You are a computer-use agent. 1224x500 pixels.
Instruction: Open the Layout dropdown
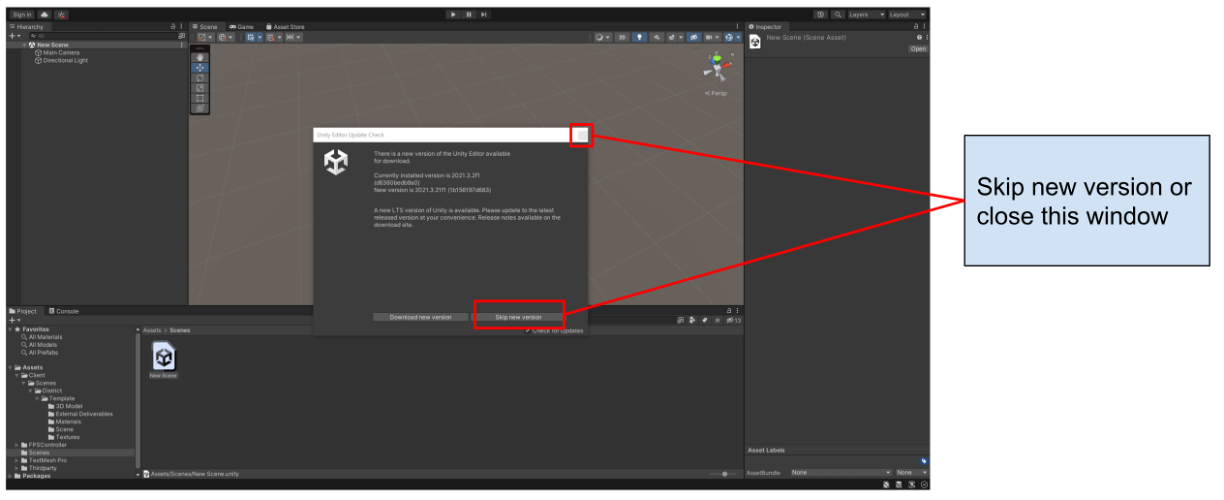coord(908,15)
